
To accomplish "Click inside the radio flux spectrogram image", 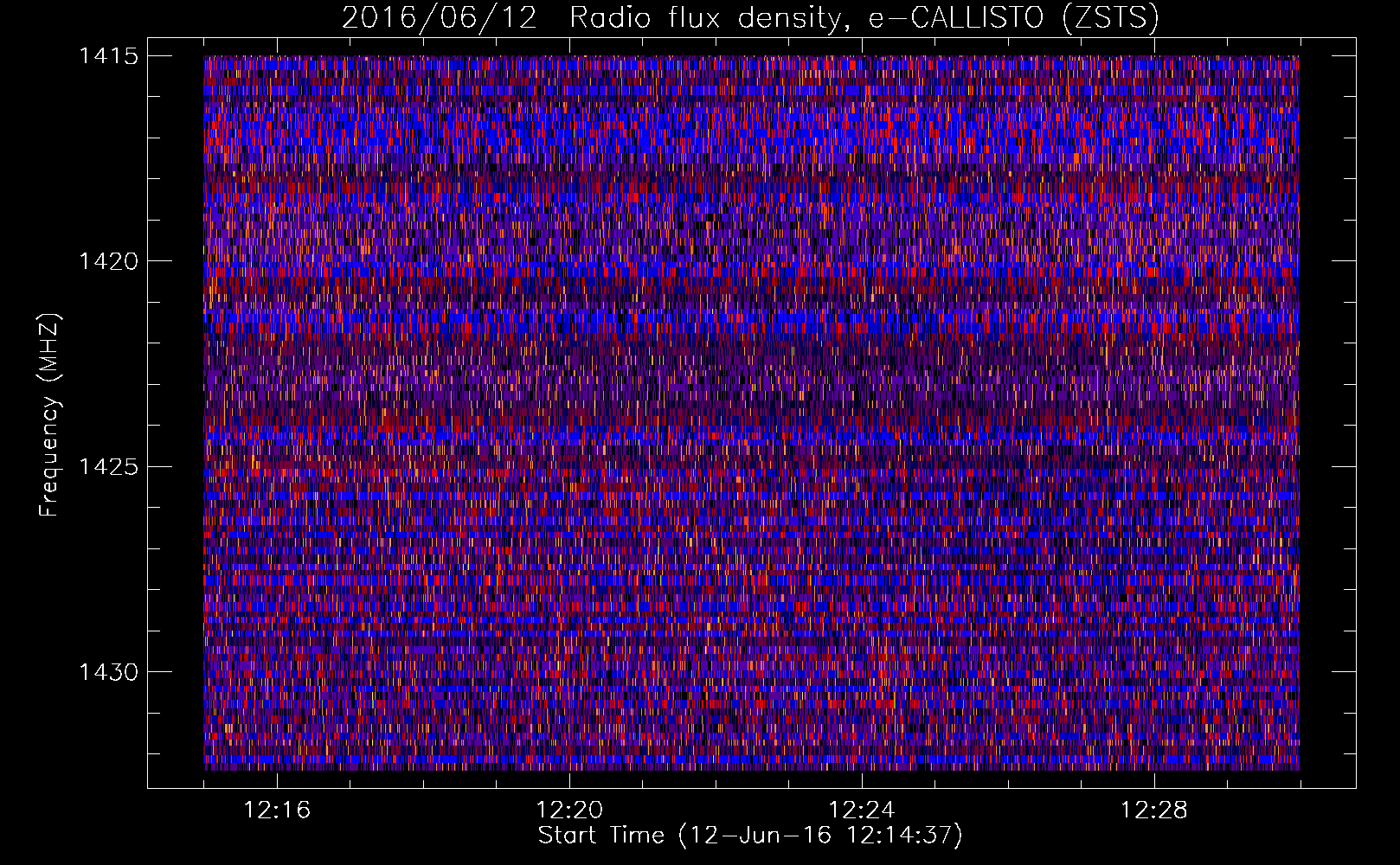I will coord(751,413).
